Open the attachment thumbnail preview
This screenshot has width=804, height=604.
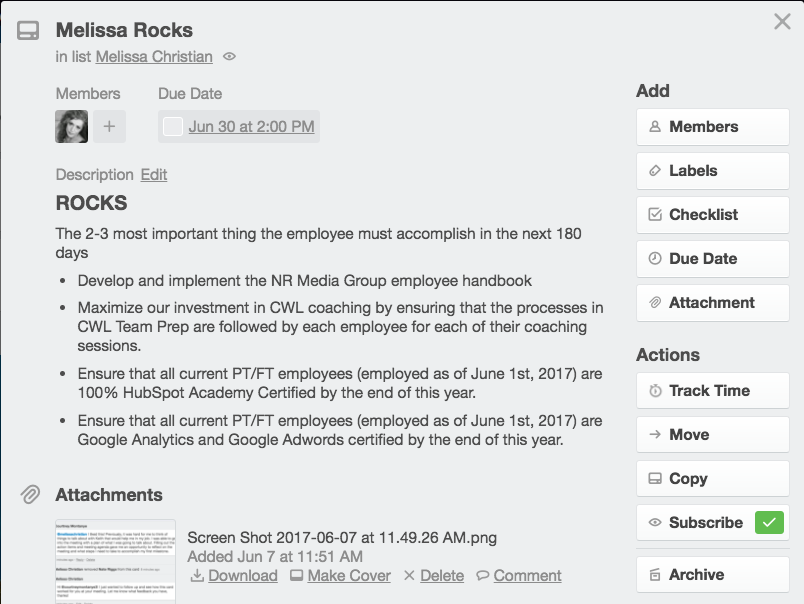(x=114, y=558)
